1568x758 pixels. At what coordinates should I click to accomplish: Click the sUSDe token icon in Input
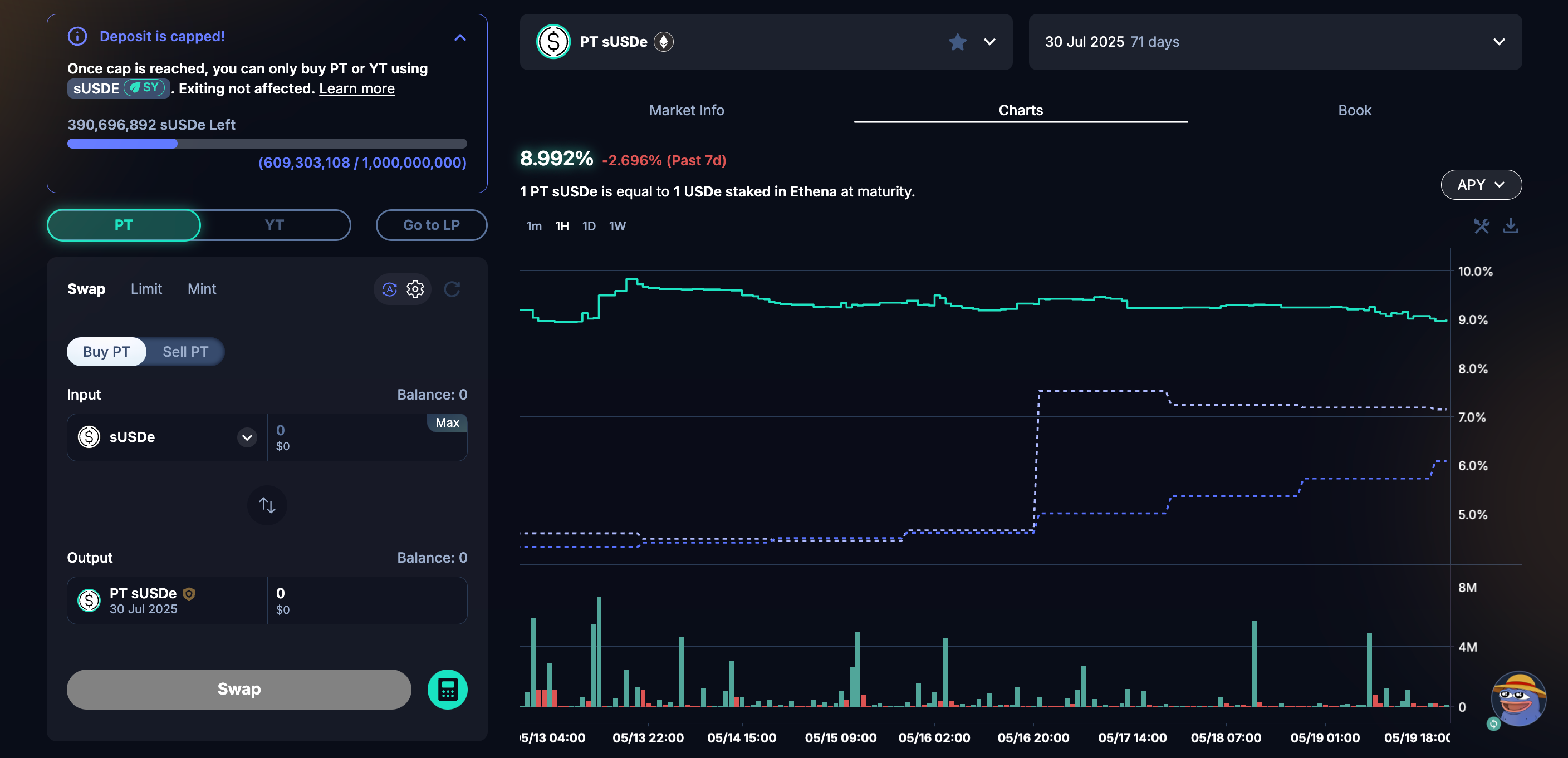[x=90, y=437]
